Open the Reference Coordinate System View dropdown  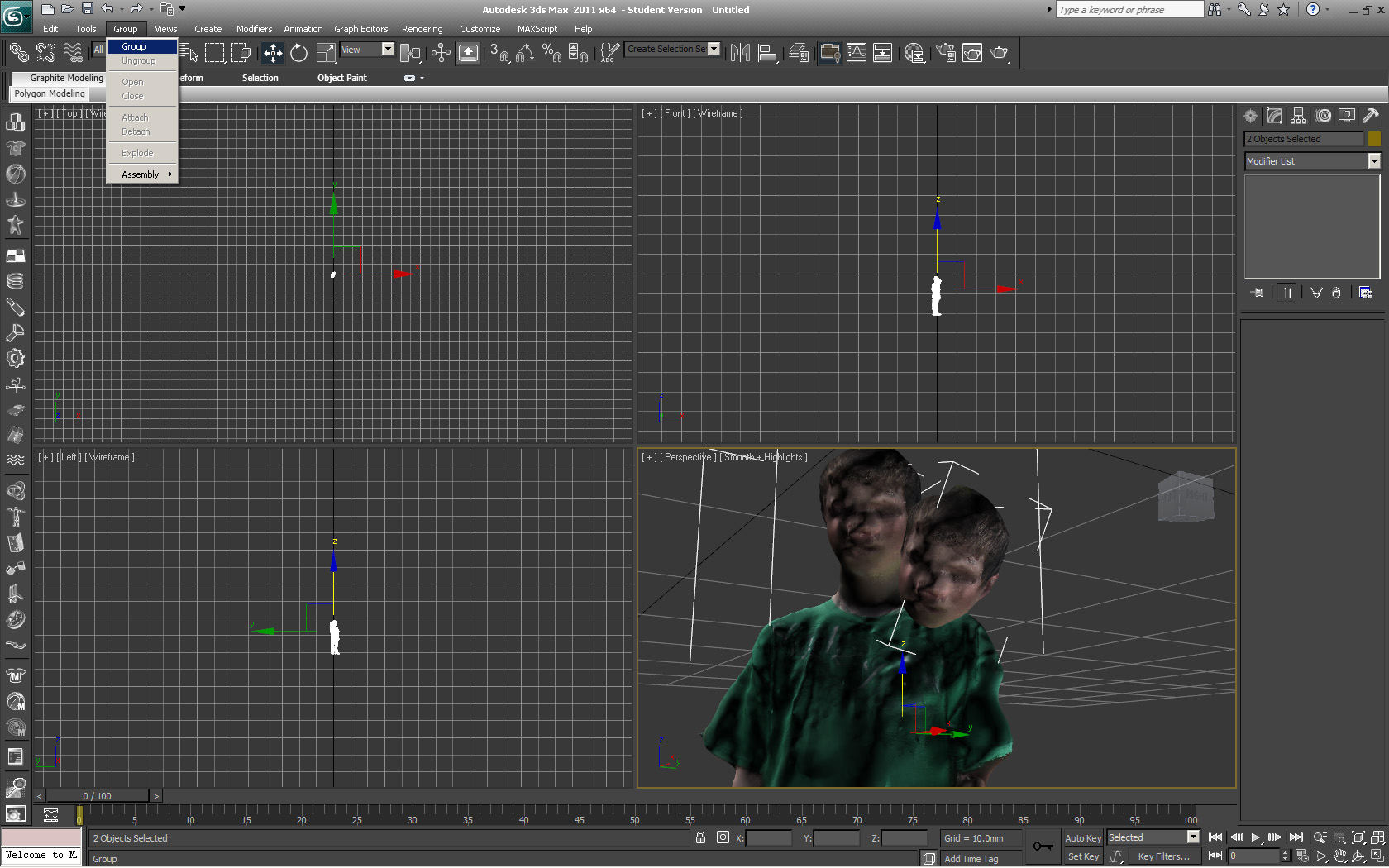click(367, 50)
